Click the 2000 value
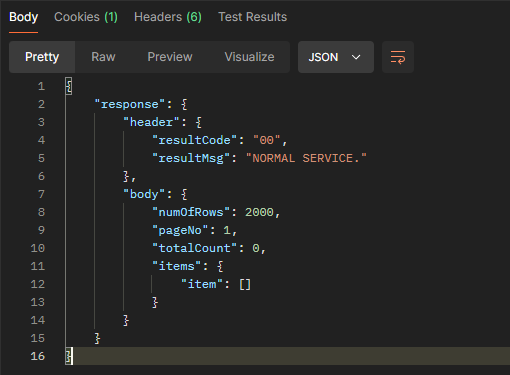 tap(259, 212)
